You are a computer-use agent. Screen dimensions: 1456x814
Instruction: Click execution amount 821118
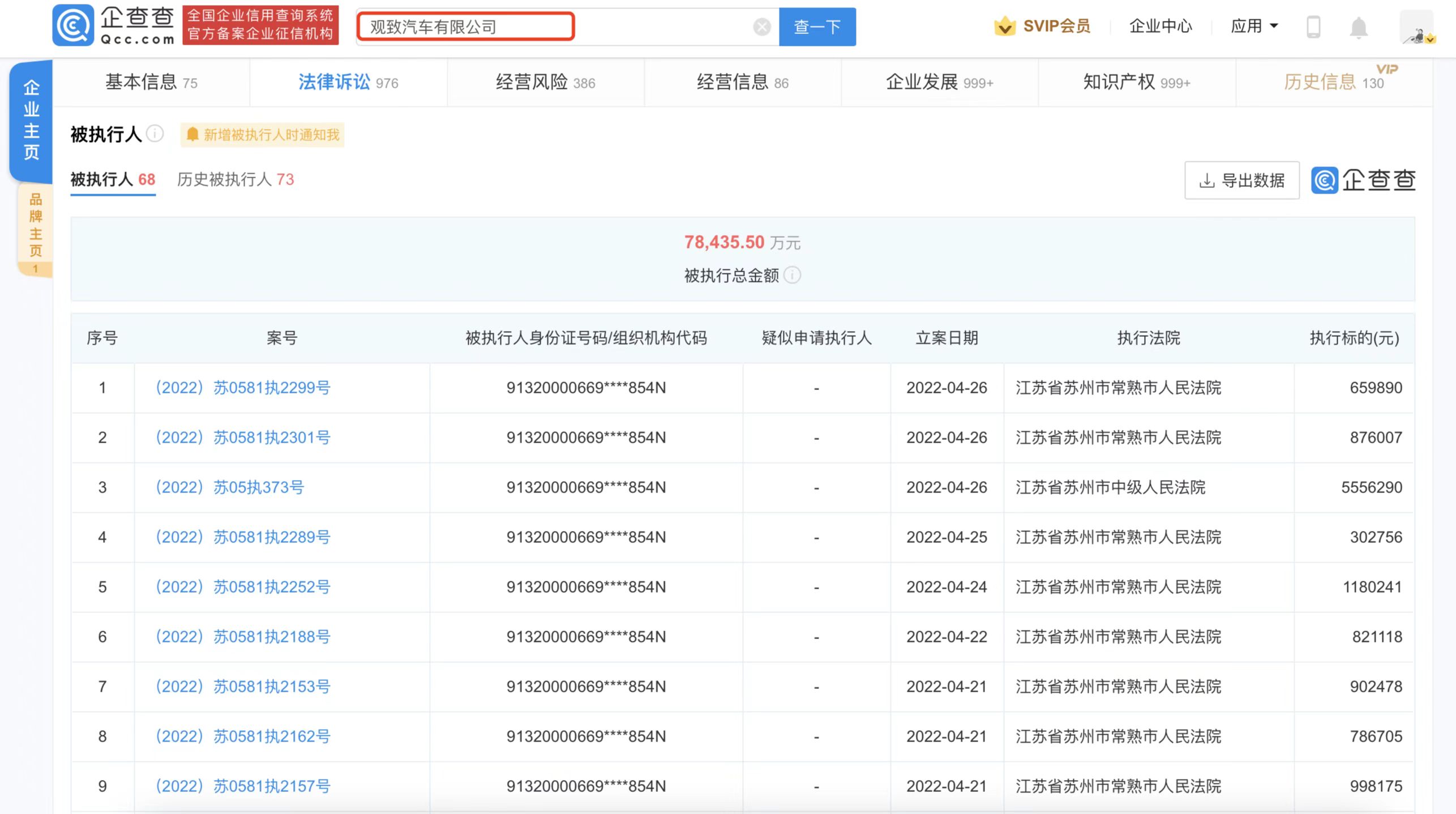point(1377,637)
